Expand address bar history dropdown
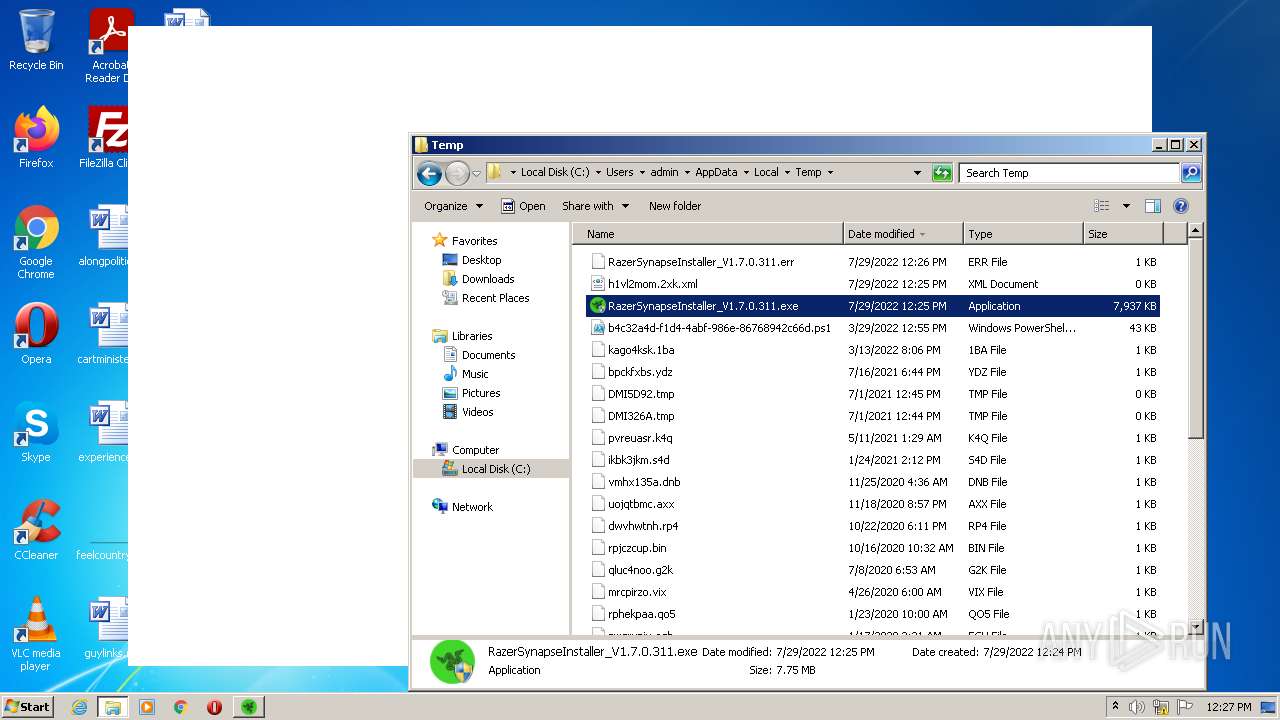The image size is (1280, 720). click(x=917, y=173)
